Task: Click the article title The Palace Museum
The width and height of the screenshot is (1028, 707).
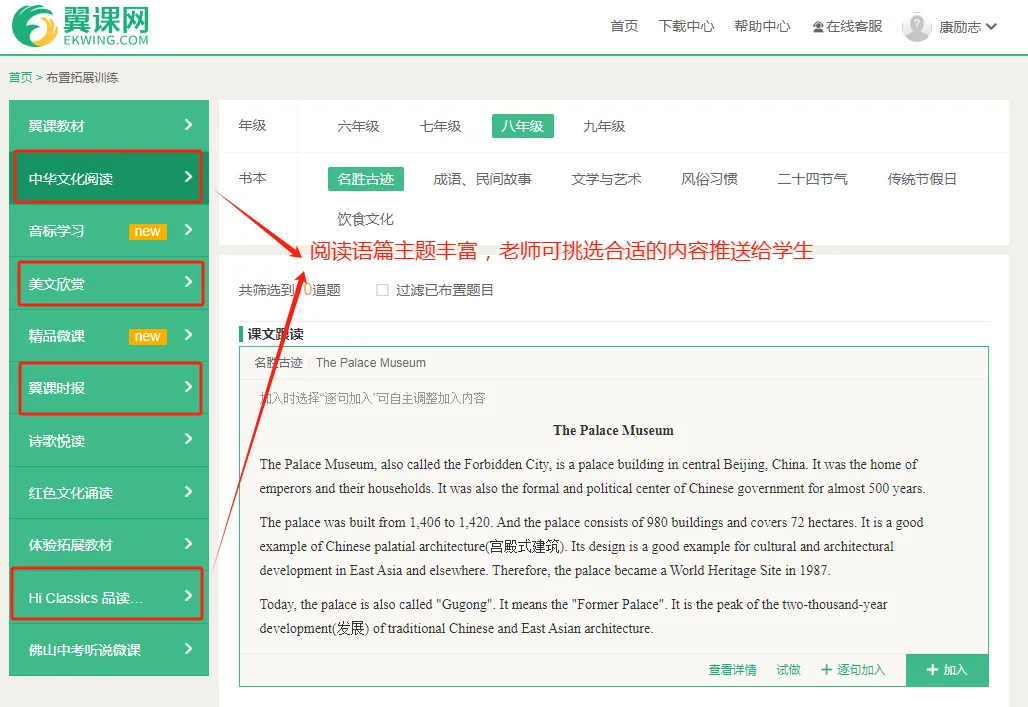Action: (x=613, y=430)
